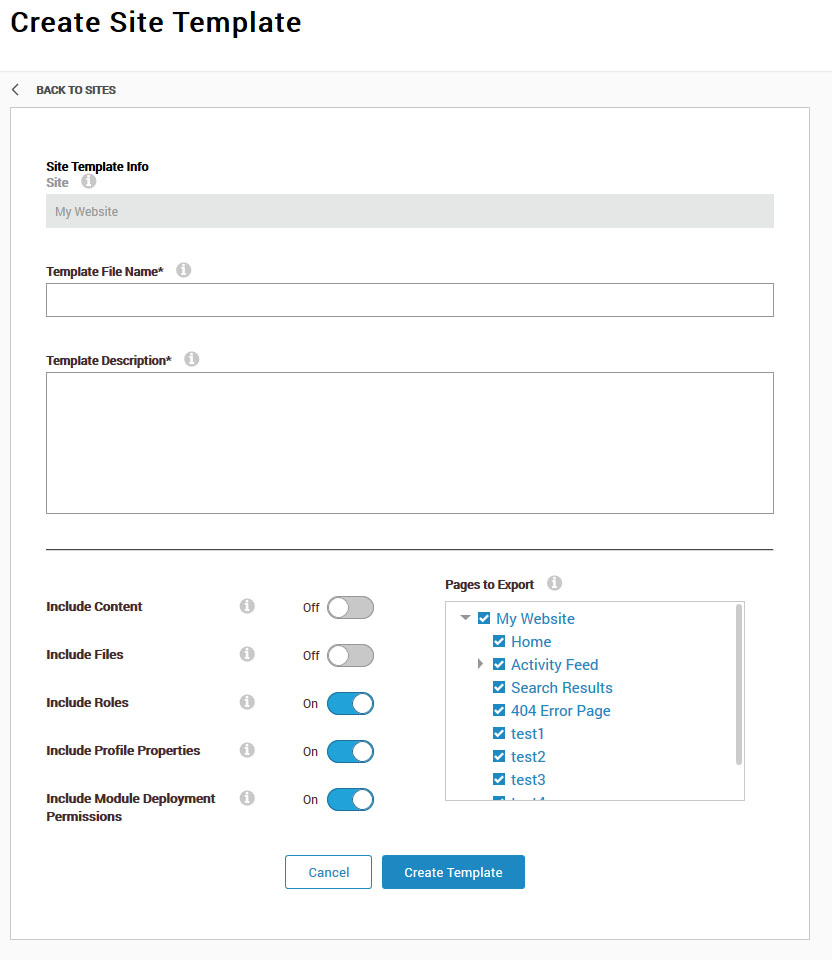The image size is (832, 960).
Task: Click the Include Roles info icon
Action: pos(247,702)
